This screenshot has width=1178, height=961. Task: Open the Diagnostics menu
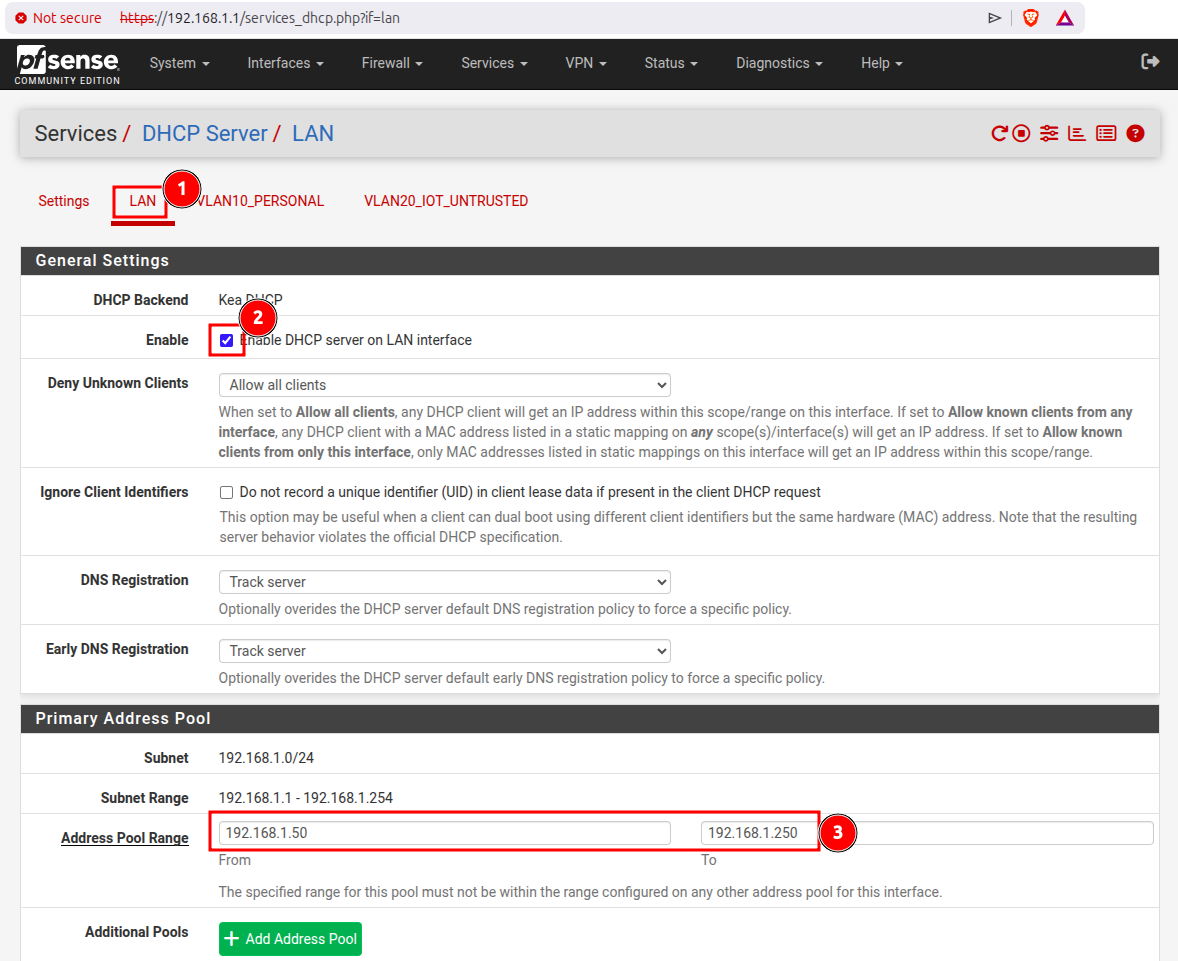pyautogui.click(x=779, y=63)
